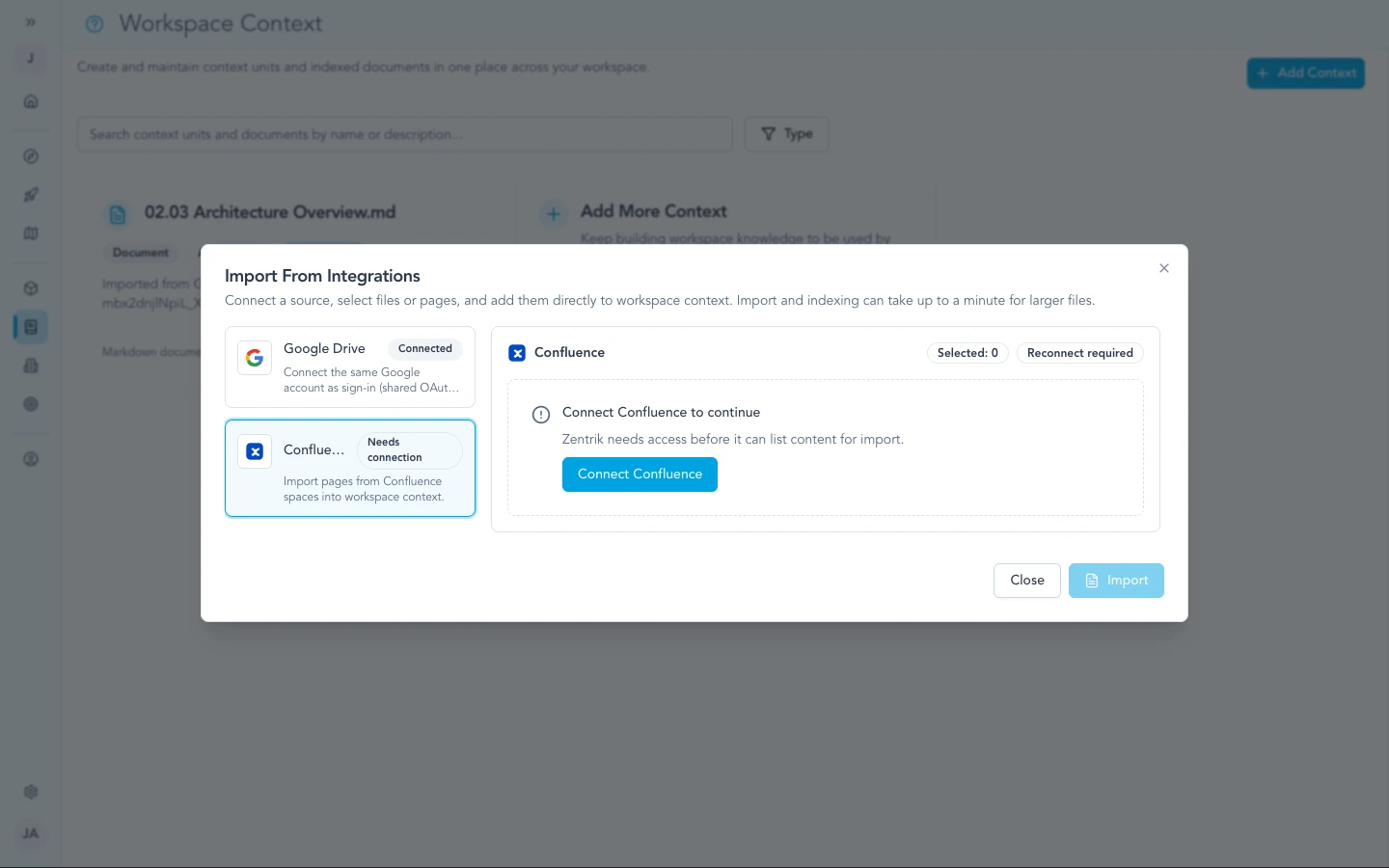Select the Confluence integration source

[350, 468]
